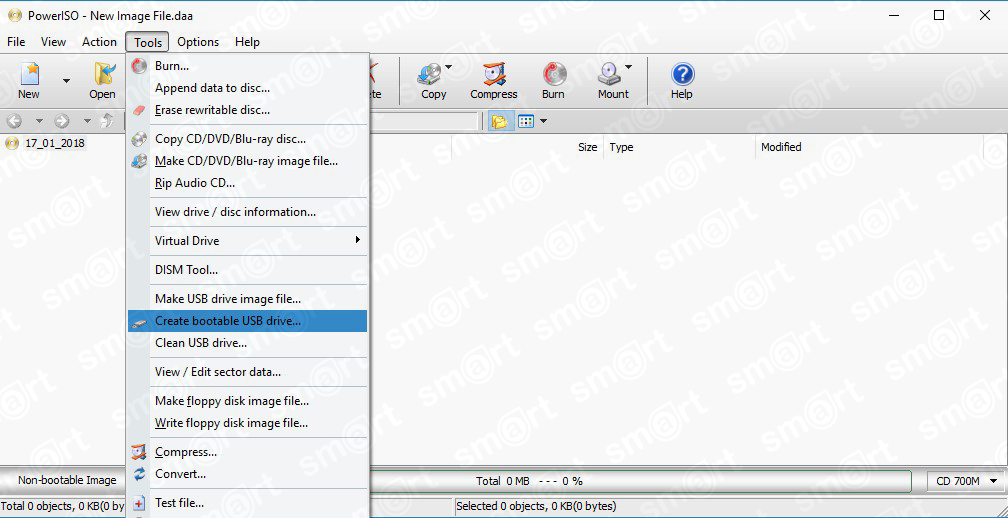Click the Open folder toolbar icon

(102, 80)
